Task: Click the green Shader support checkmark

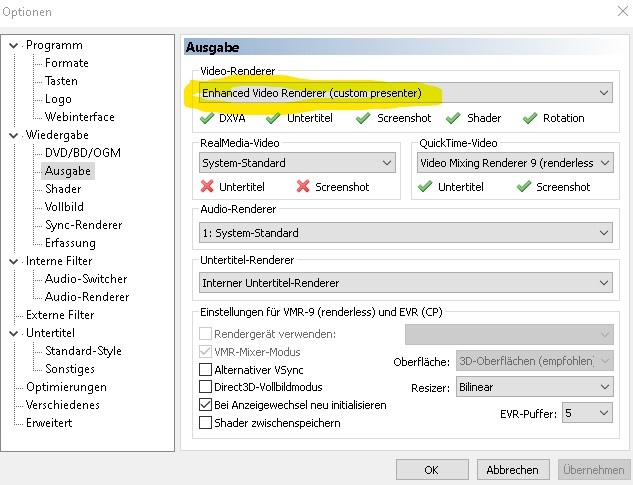Action: pyautogui.click(x=453, y=118)
